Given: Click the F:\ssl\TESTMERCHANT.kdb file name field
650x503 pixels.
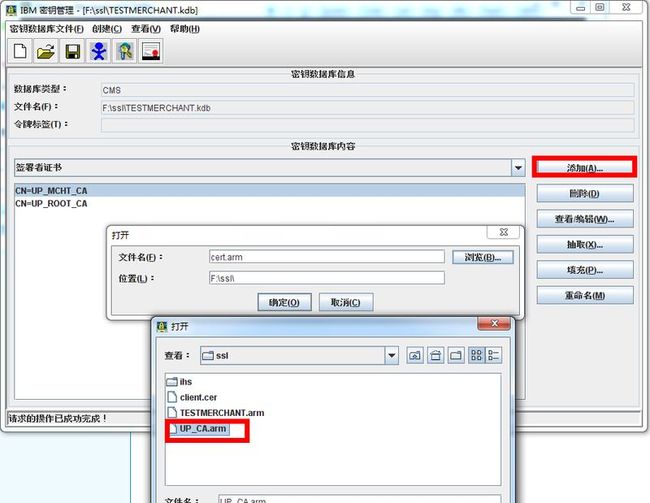Looking at the screenshot, I should click(x=367, y=108).
